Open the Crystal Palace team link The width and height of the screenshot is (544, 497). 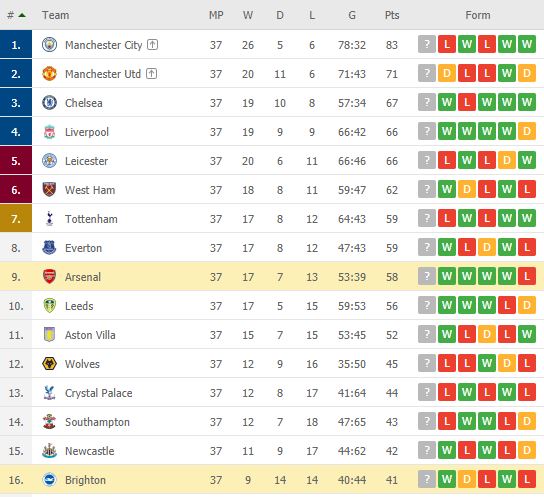[x=99, y=393]
